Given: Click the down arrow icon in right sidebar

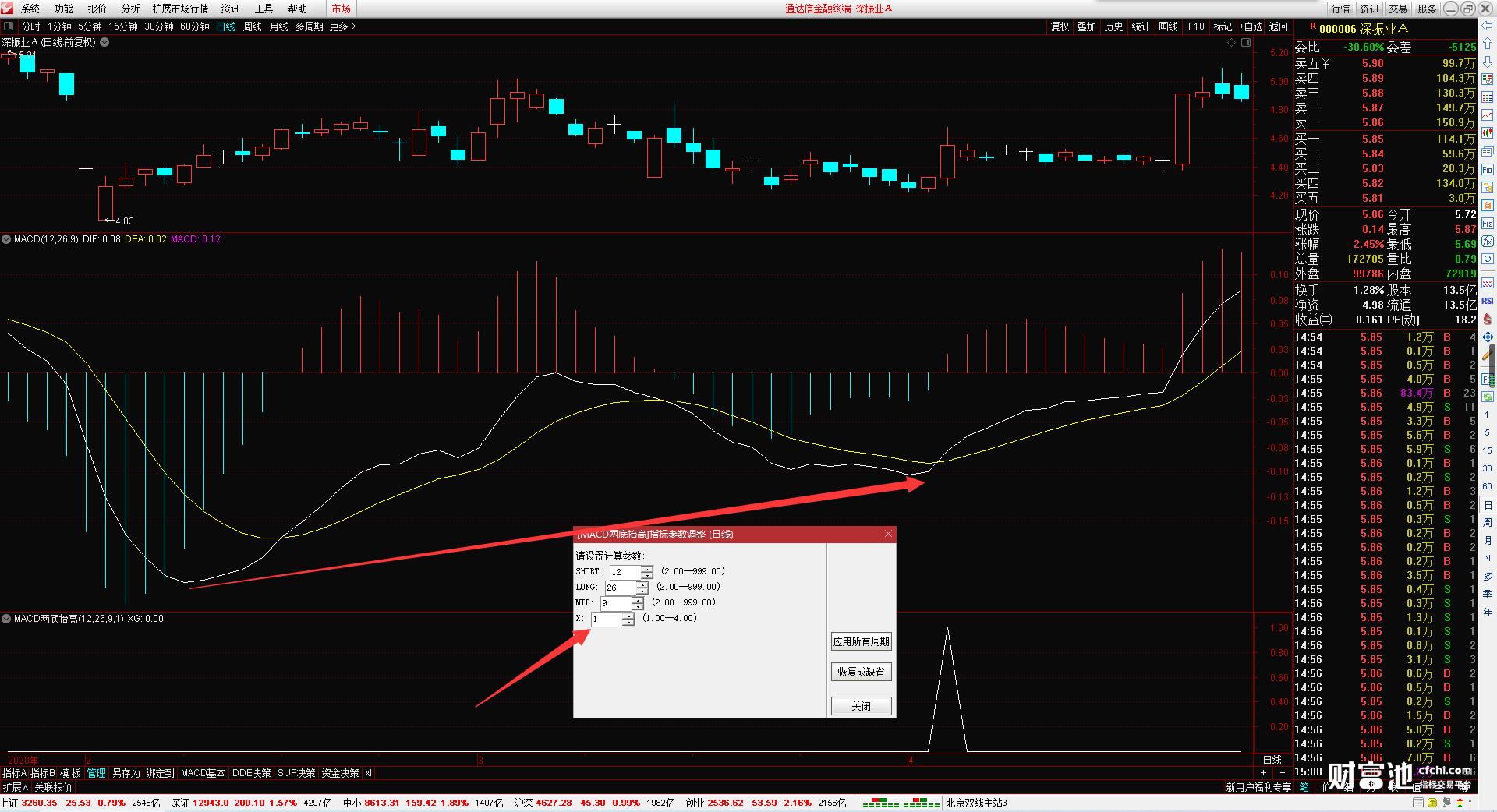Looking at the screenshot, I should tap(1488, 62).
